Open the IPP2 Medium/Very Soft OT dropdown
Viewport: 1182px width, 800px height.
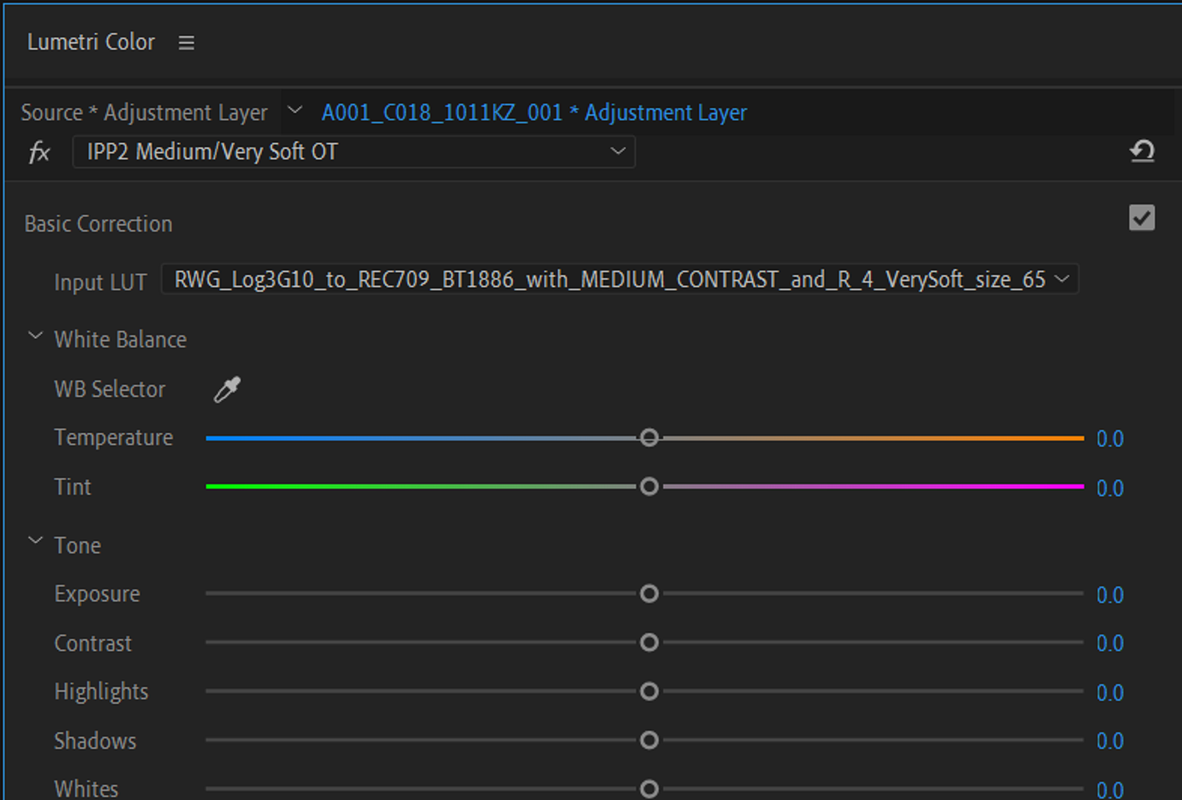click(x=354, y=152)
